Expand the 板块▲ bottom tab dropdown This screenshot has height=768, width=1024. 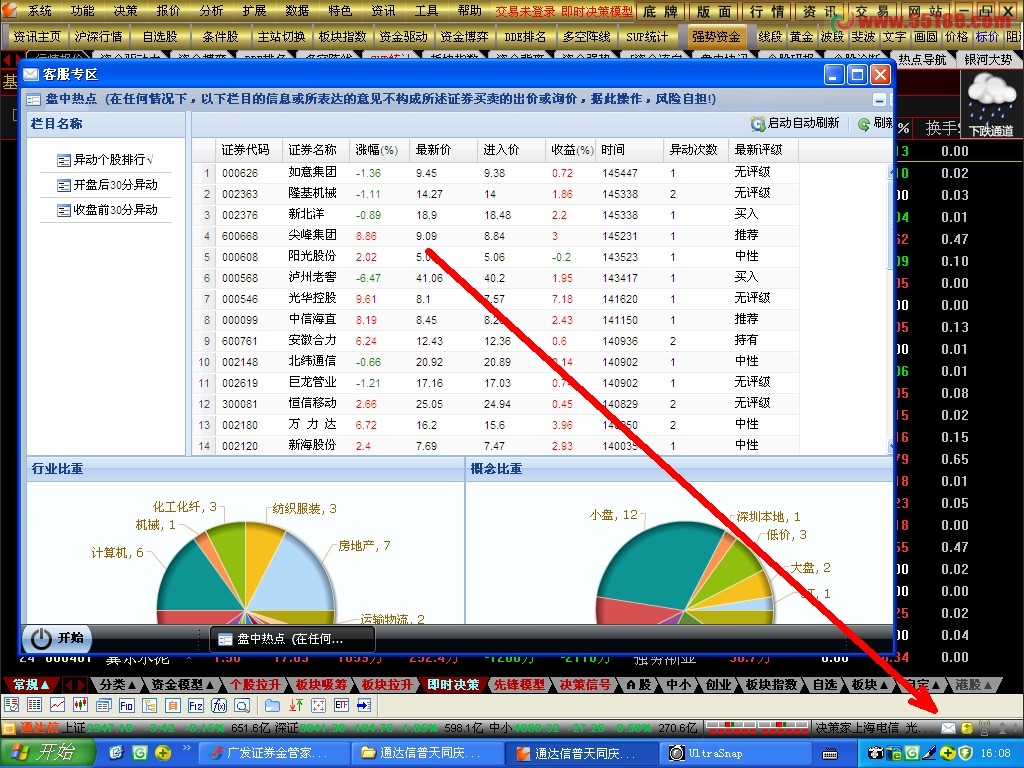click(869, 684)
